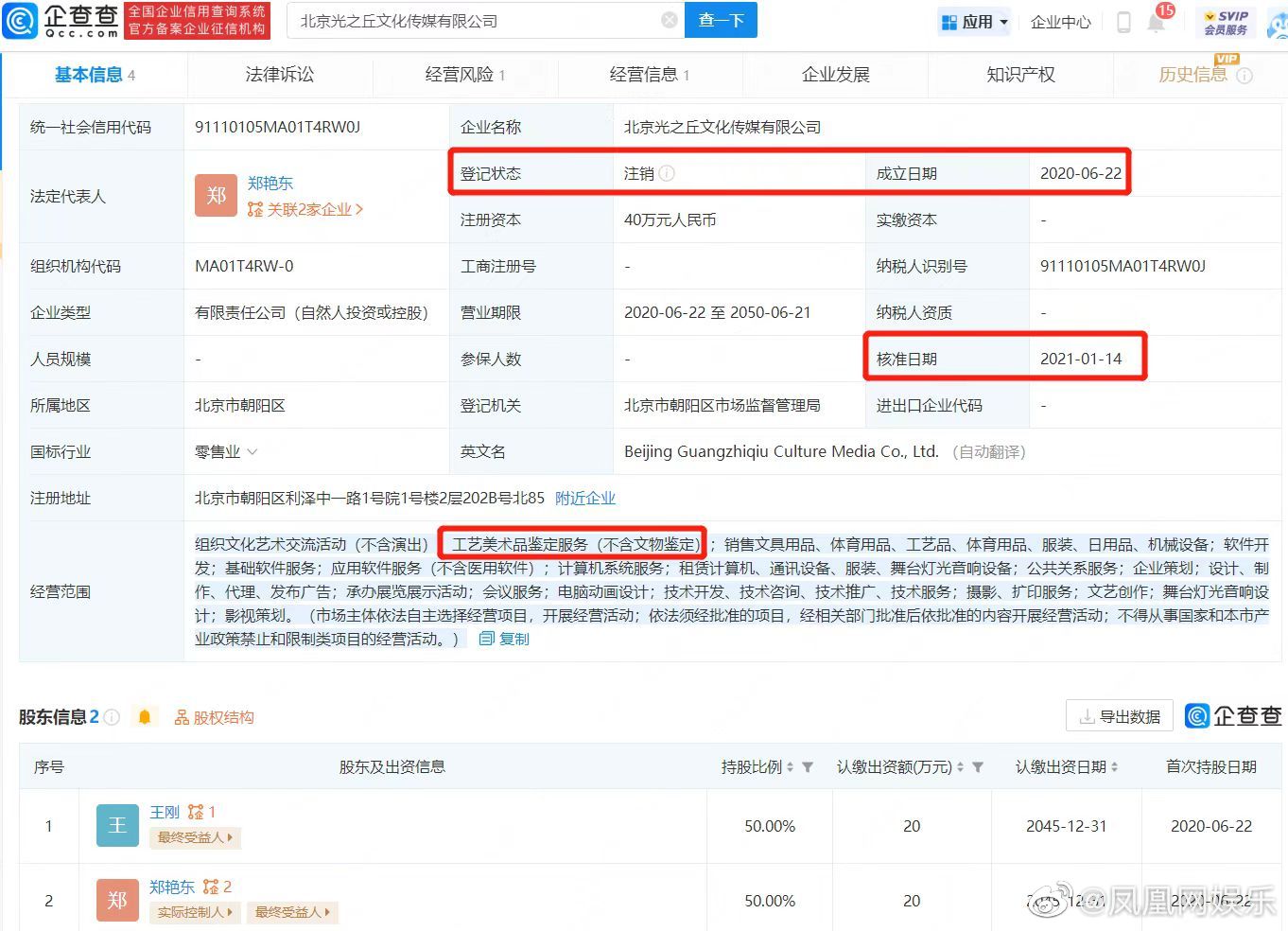1288x931 pixels.
Task: Open the 应用 apps dropdown
Action: [x=974, y=22]
